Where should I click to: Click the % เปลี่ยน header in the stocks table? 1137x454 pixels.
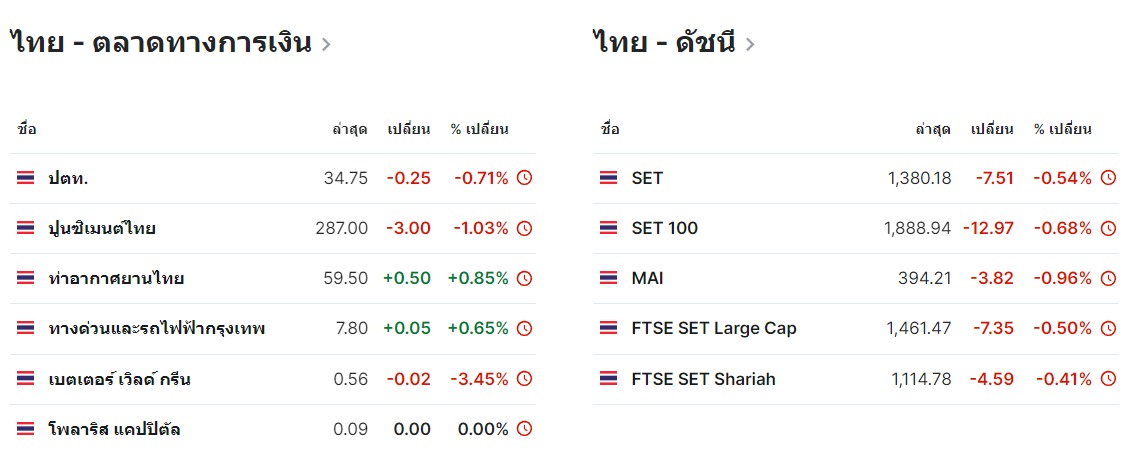pos(480,129)
